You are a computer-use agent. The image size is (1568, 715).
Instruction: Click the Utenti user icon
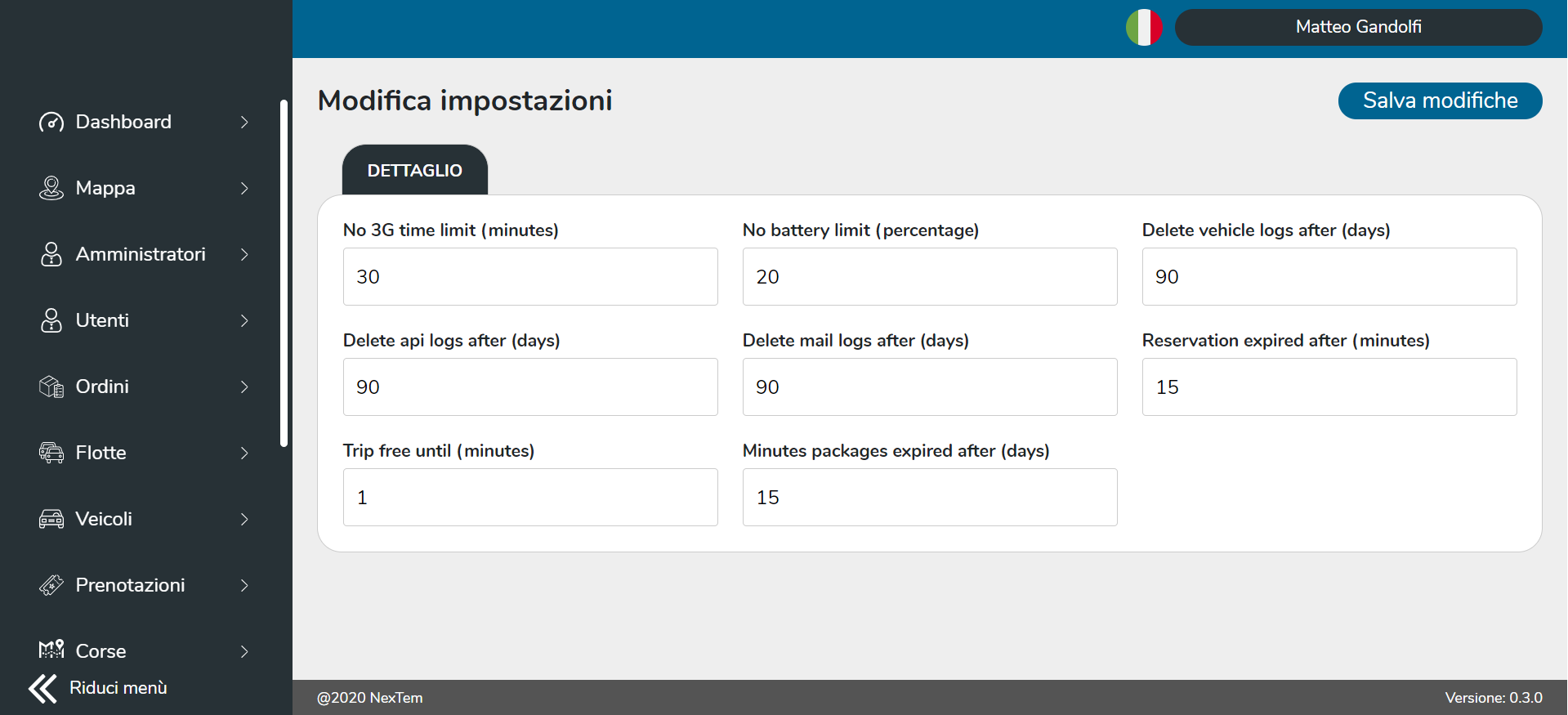click(51, 321)
